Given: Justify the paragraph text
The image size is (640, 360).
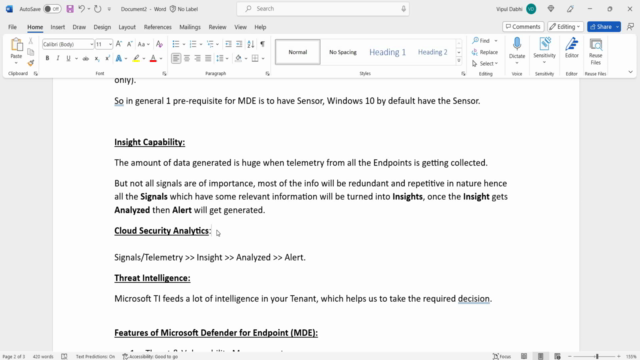Looking at the screenshot, I should (x=208, y=59).
